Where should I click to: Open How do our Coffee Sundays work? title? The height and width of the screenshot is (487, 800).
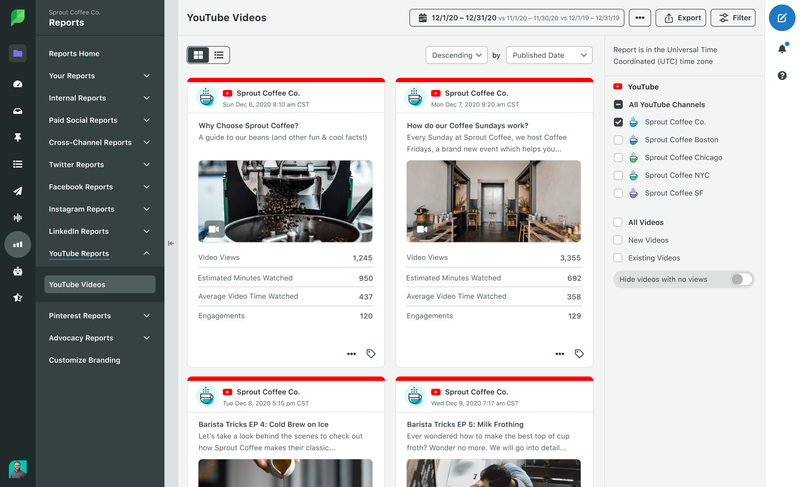point(467,125)
